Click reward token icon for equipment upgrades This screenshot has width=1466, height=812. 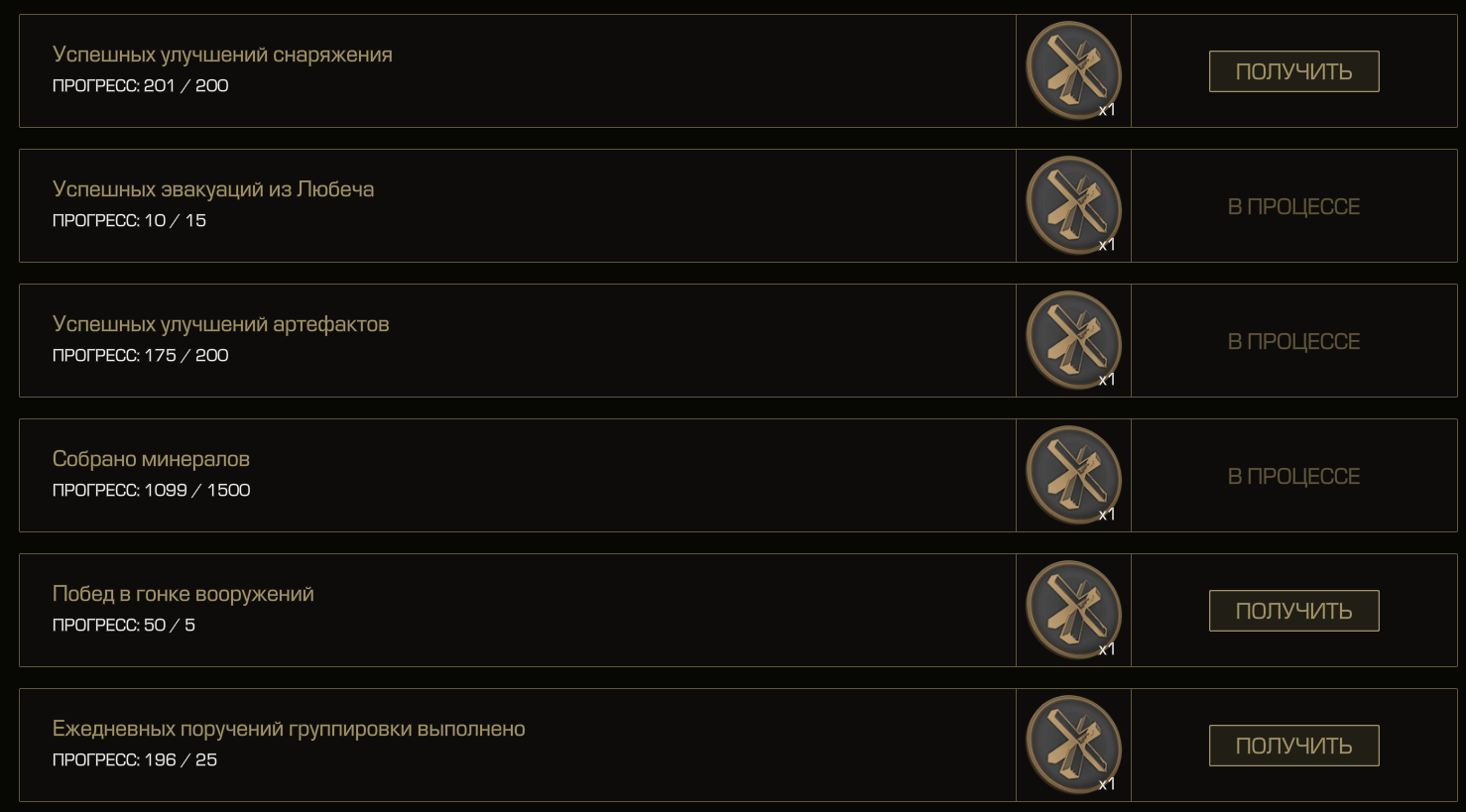point(1073,70)
